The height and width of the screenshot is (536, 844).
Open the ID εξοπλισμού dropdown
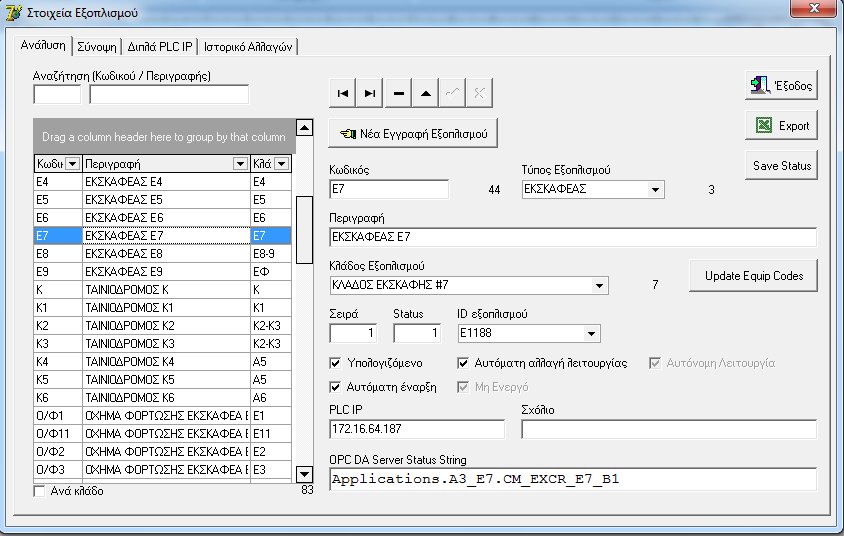click(x=591, y=334)
